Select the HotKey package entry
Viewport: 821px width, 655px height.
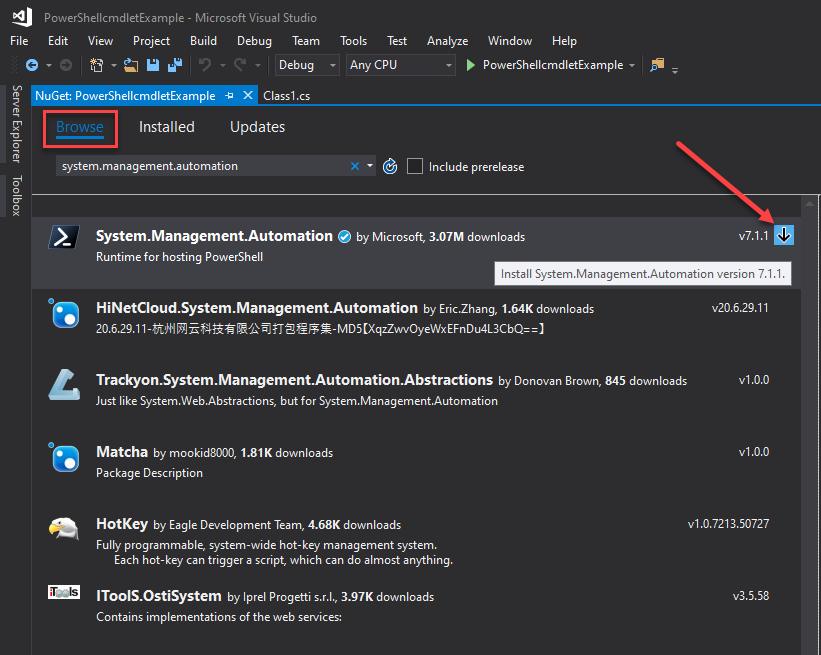coord(416,541)
